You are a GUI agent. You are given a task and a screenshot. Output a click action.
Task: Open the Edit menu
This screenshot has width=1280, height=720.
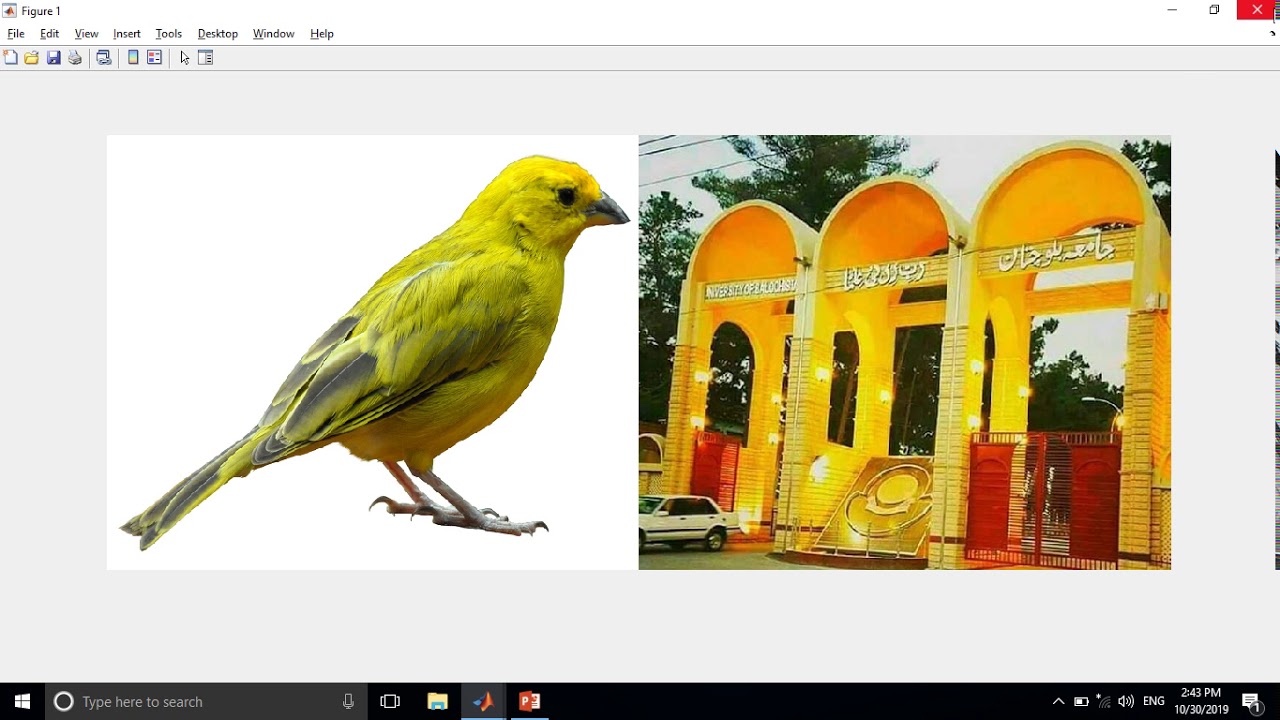(x=49, y=34)
